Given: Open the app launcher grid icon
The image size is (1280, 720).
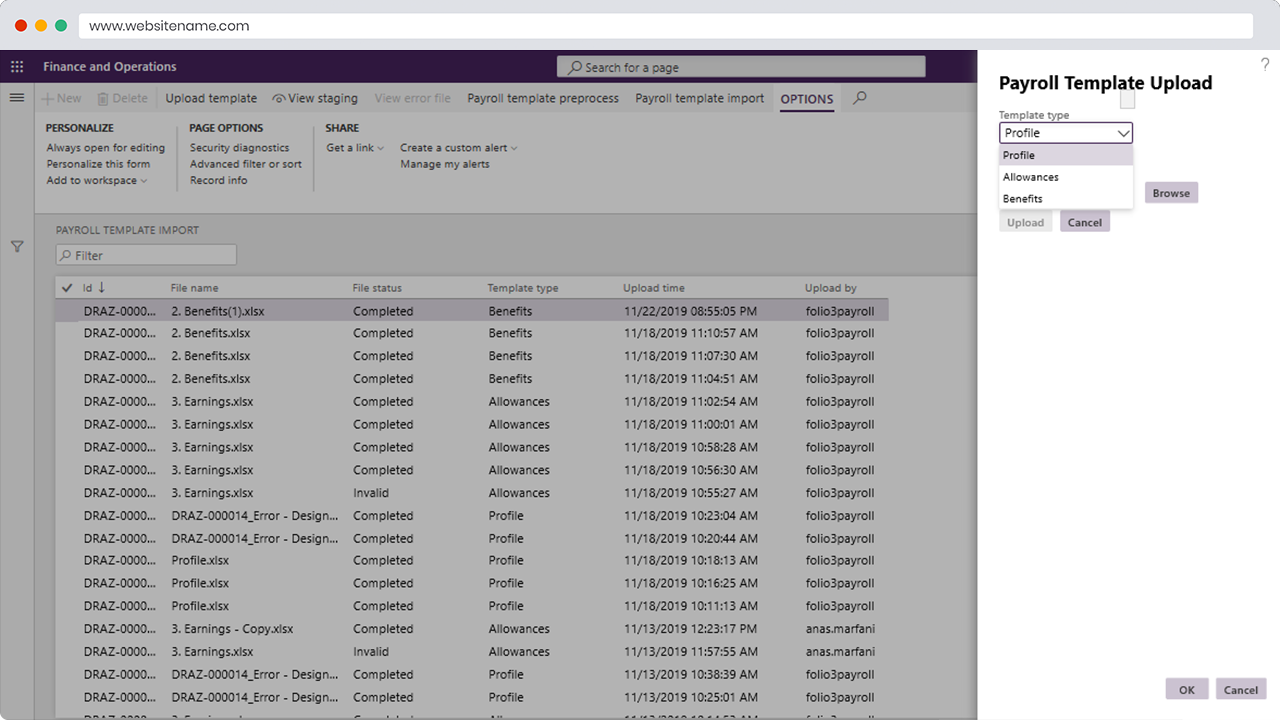Looking at the screenshot, I should pyautogui.click(x=16, y=67).
